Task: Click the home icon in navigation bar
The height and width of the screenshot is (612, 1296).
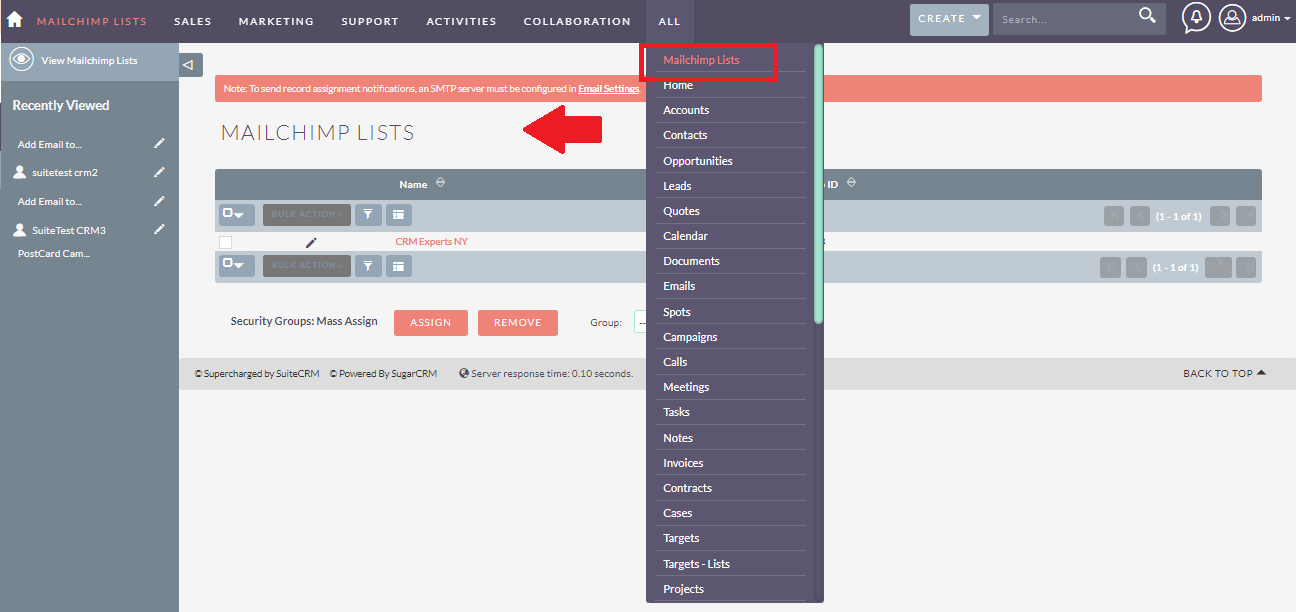Action: [15, 19]
